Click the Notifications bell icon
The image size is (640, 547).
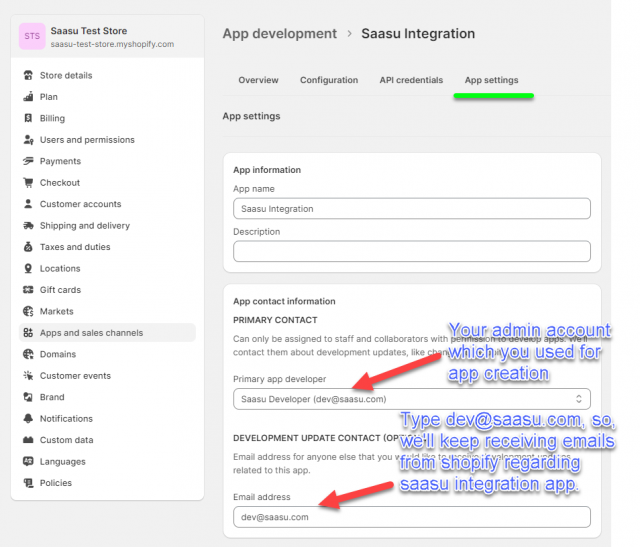coord(28,419)
